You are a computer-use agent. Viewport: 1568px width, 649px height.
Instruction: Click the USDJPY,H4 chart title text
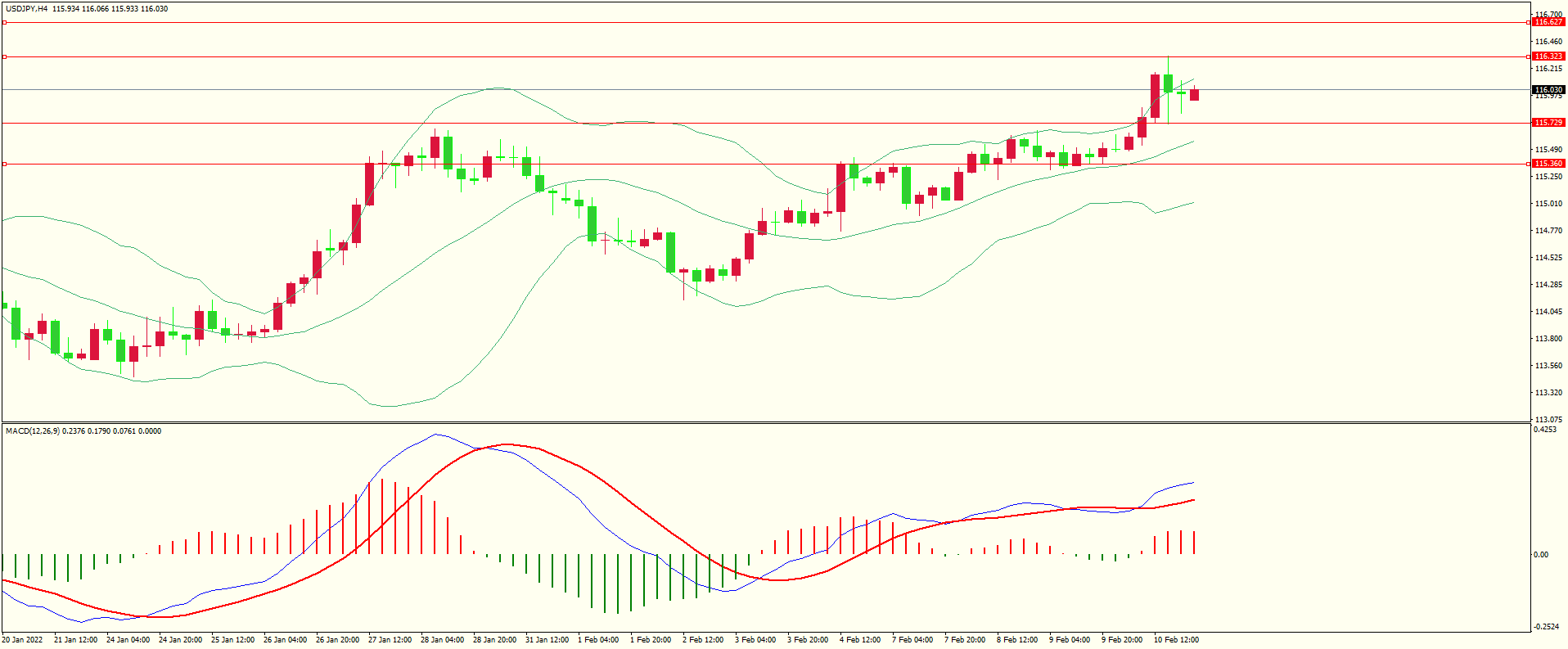click(x=26, y=9)
